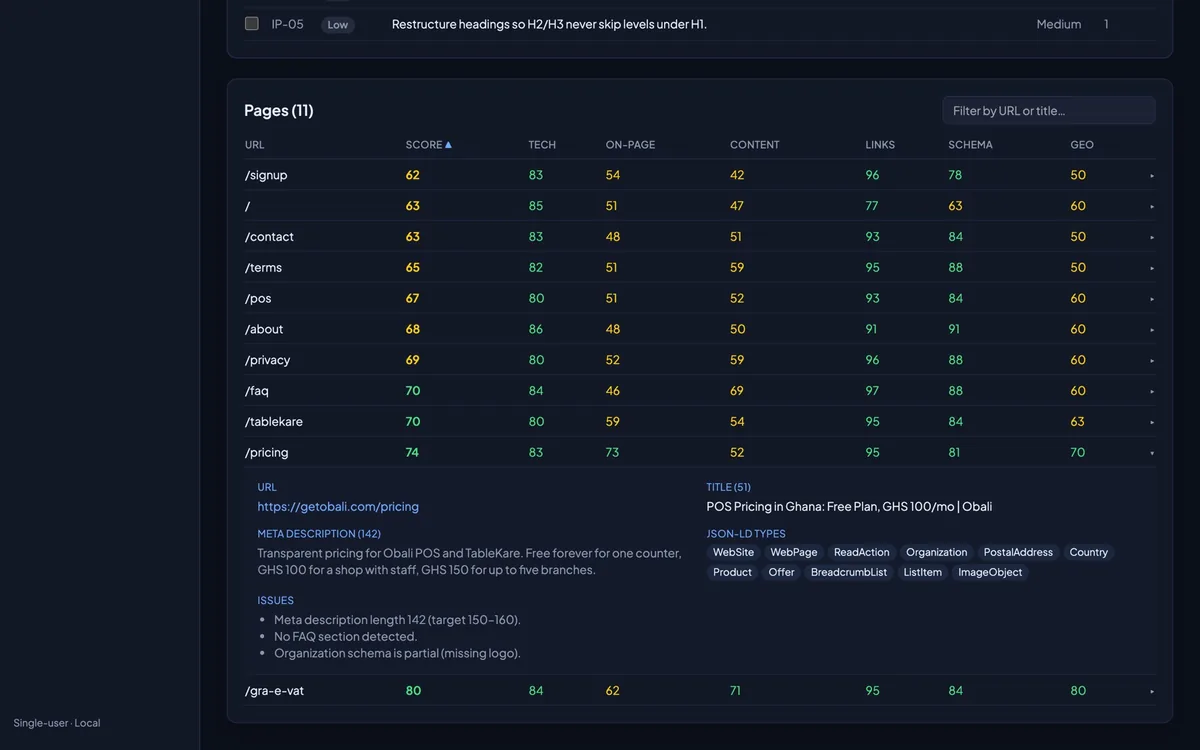Viewport: 1200px width, 750px height.
Task: Sort pages by the CONTENT column
Action: 755,145
